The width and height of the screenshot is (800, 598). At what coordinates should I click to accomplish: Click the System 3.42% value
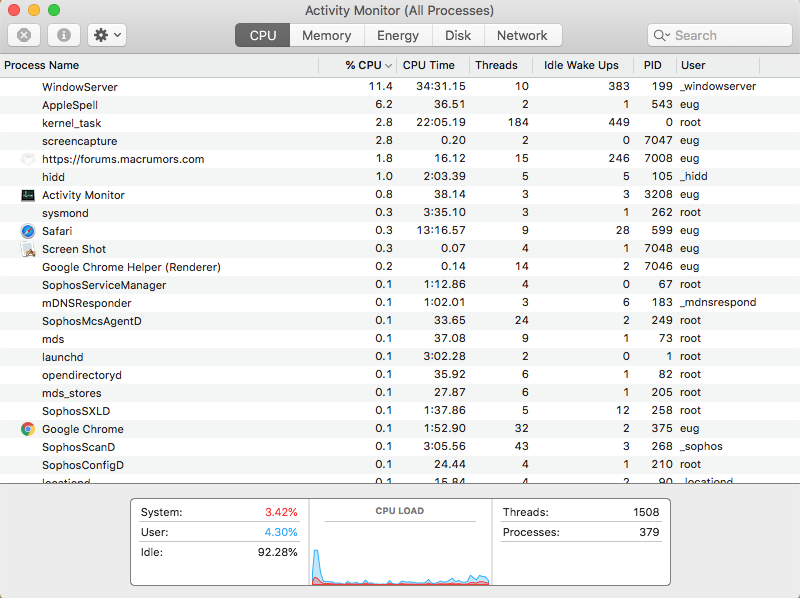pyautogui.click(x=281, y=512)
